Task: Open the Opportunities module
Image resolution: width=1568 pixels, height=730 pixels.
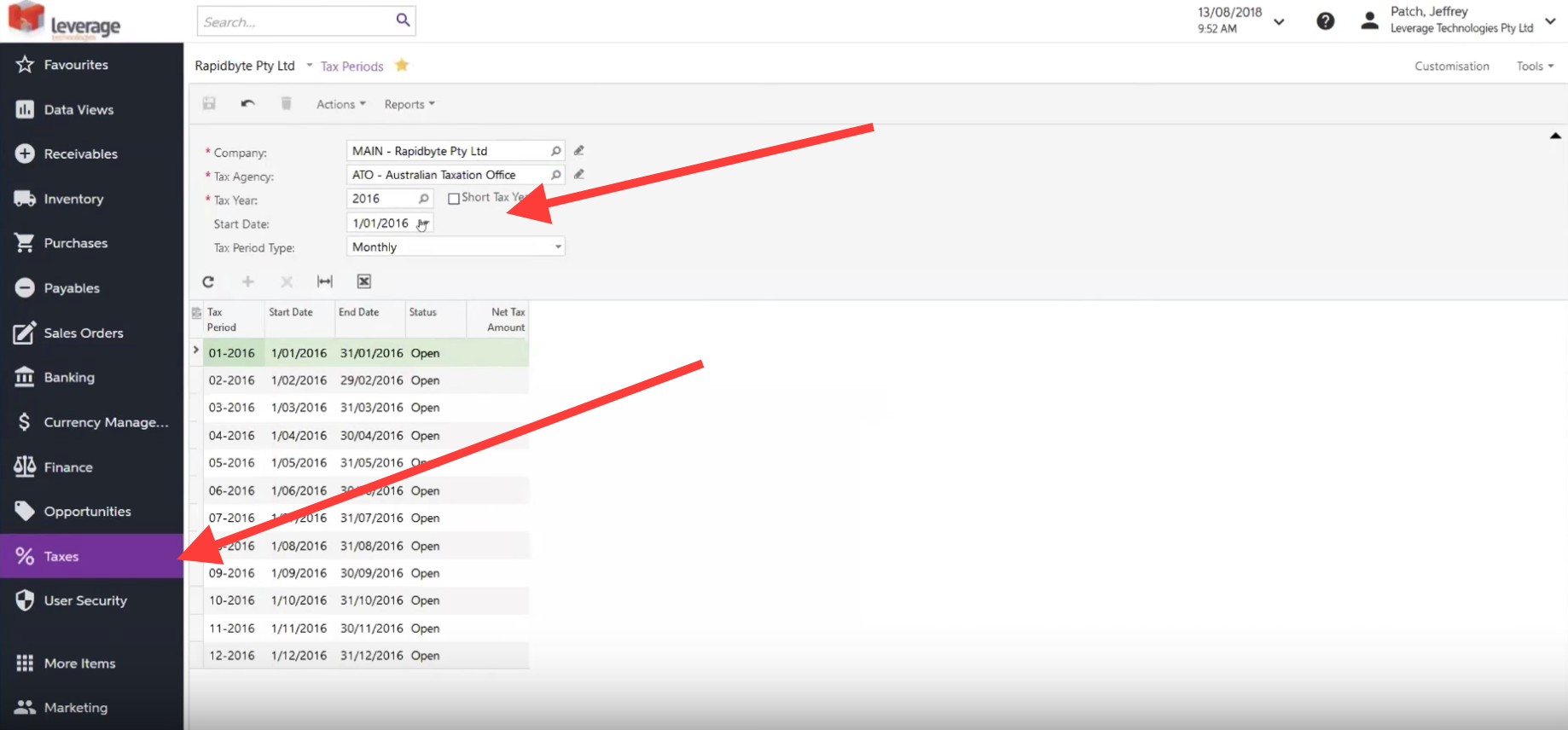Action: coord(91,512)
